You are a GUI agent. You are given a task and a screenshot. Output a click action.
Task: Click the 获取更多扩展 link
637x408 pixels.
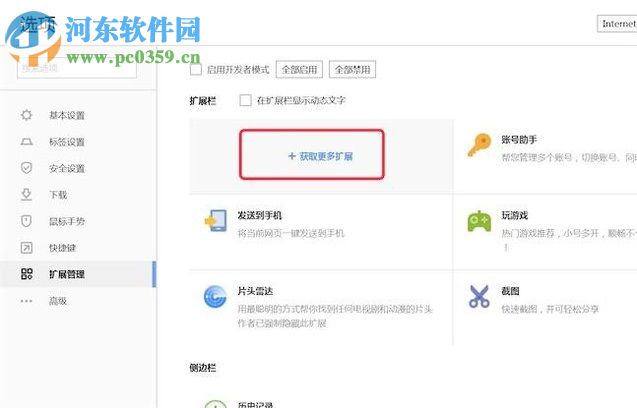320,156
